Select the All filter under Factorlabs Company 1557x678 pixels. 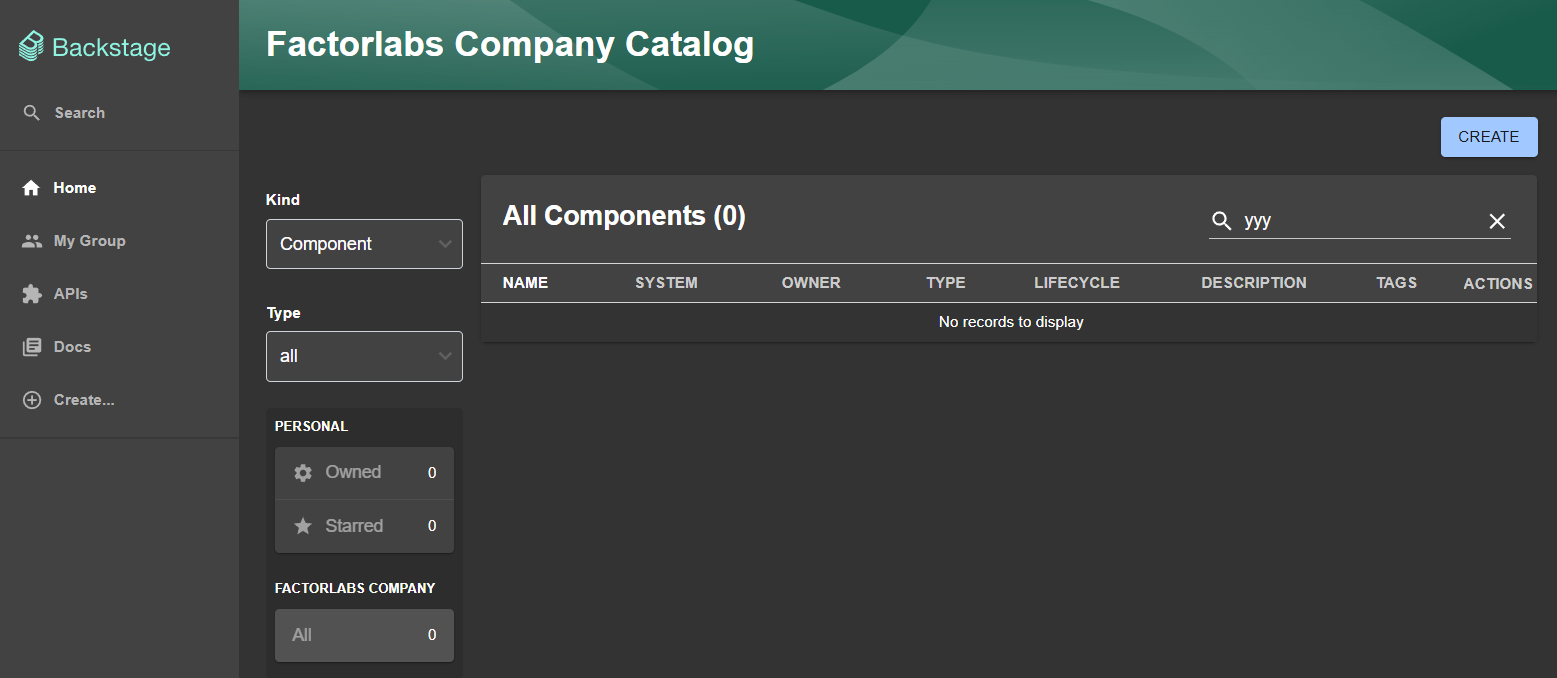pos(364,635)
